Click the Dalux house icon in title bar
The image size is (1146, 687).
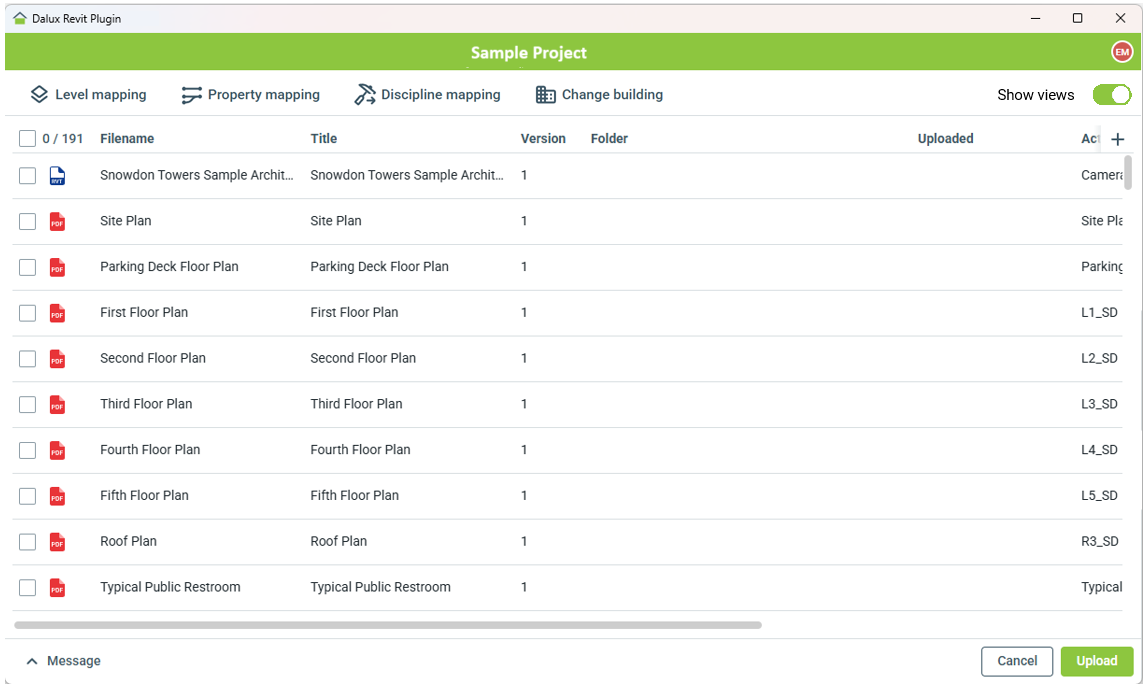tap(20, 18)
